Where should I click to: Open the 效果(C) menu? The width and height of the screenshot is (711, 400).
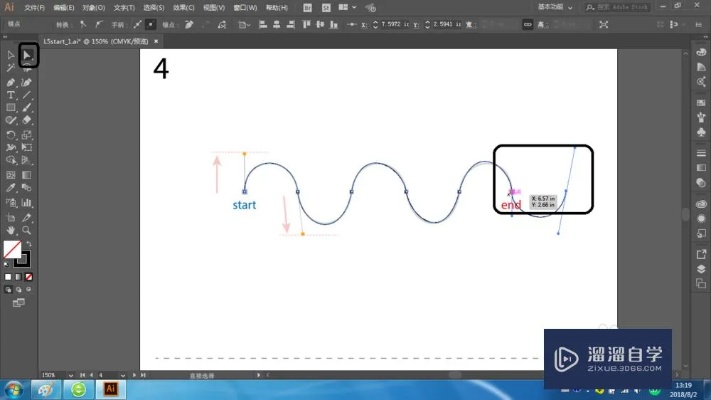(183, 8)
